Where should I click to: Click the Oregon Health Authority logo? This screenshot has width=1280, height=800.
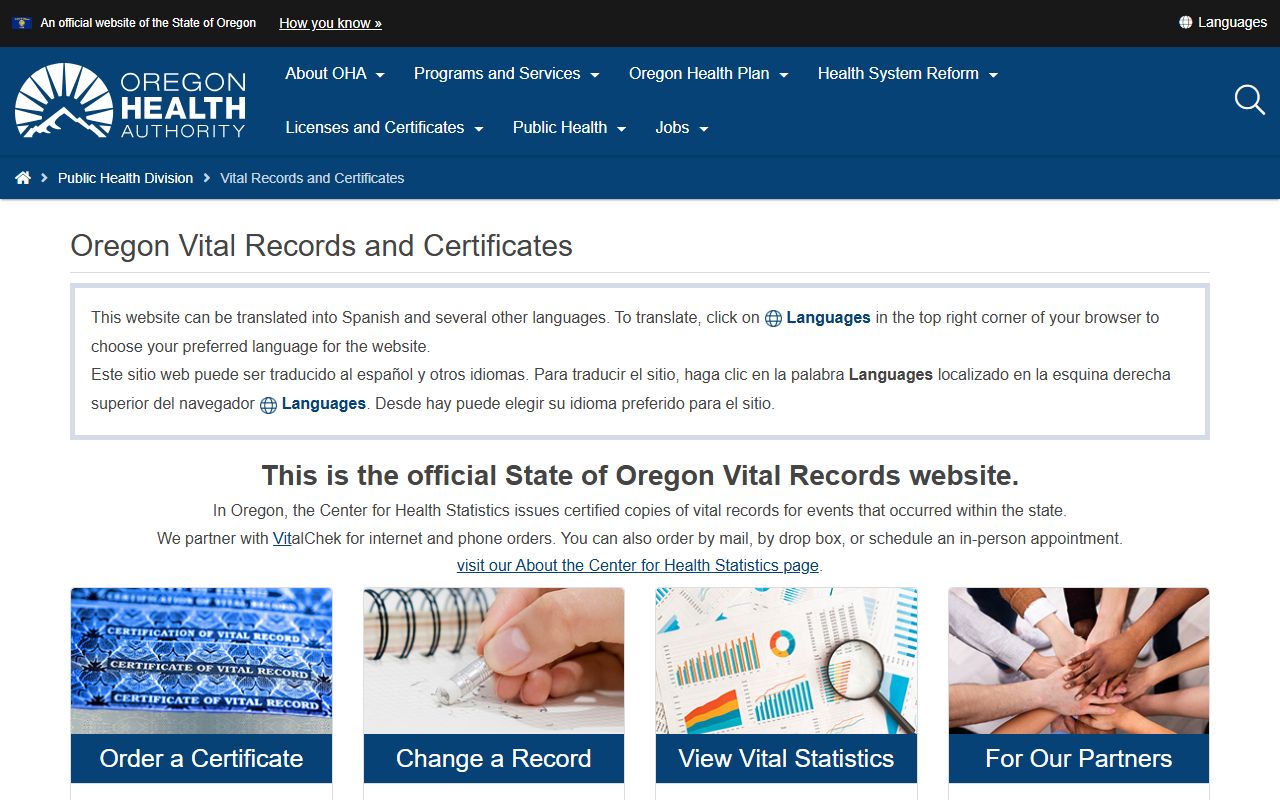[x=130, y=101]
